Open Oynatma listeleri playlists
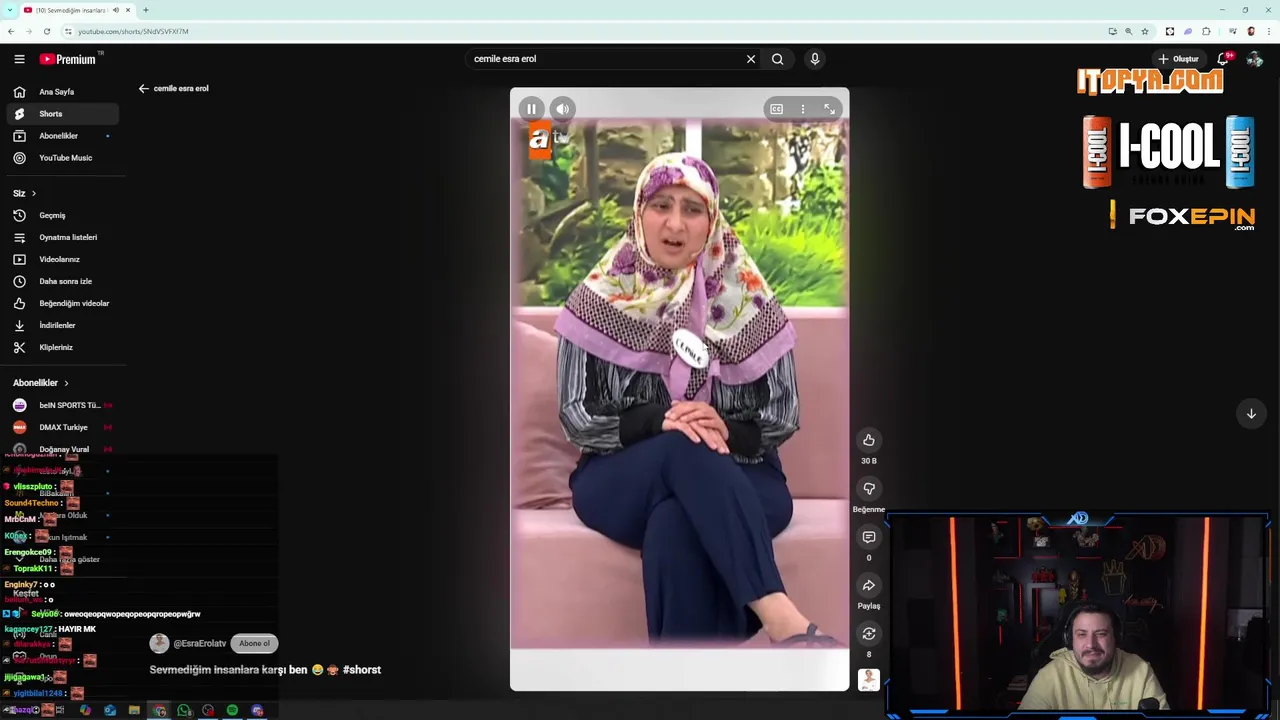 [63, 237]
